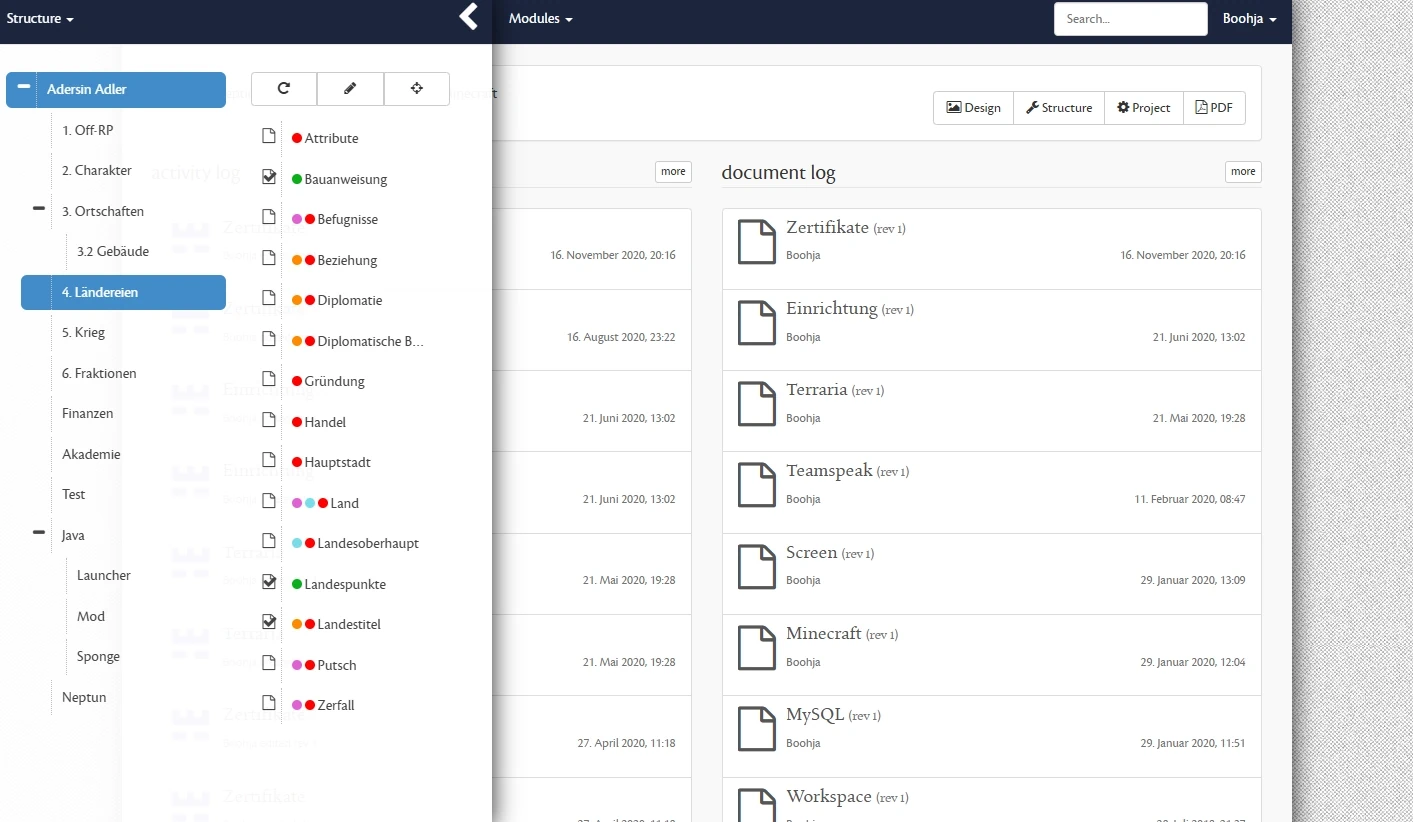
Task: Click the Search input field
Action: pos(1131,19)
